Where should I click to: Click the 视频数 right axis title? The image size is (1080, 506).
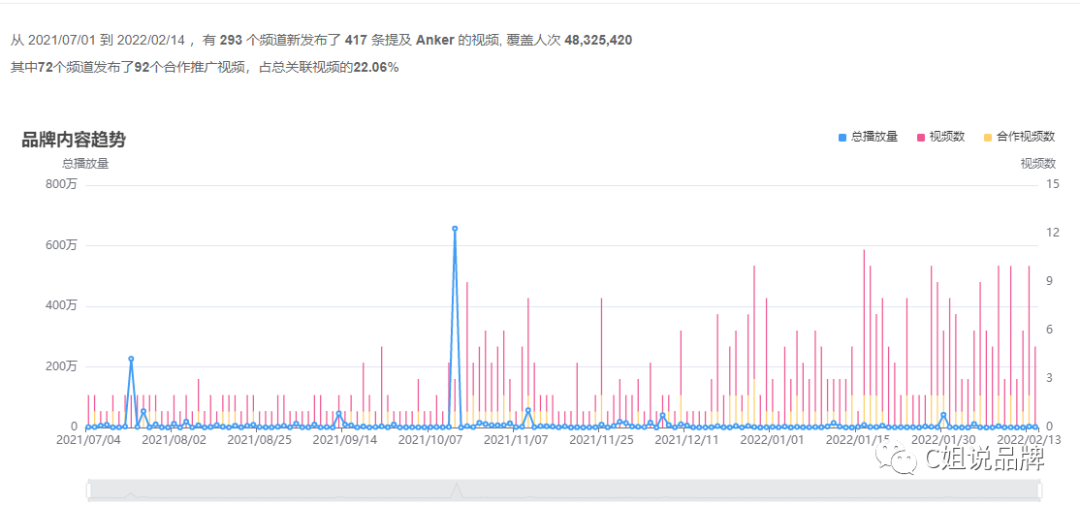click(x=1038, y=163)
